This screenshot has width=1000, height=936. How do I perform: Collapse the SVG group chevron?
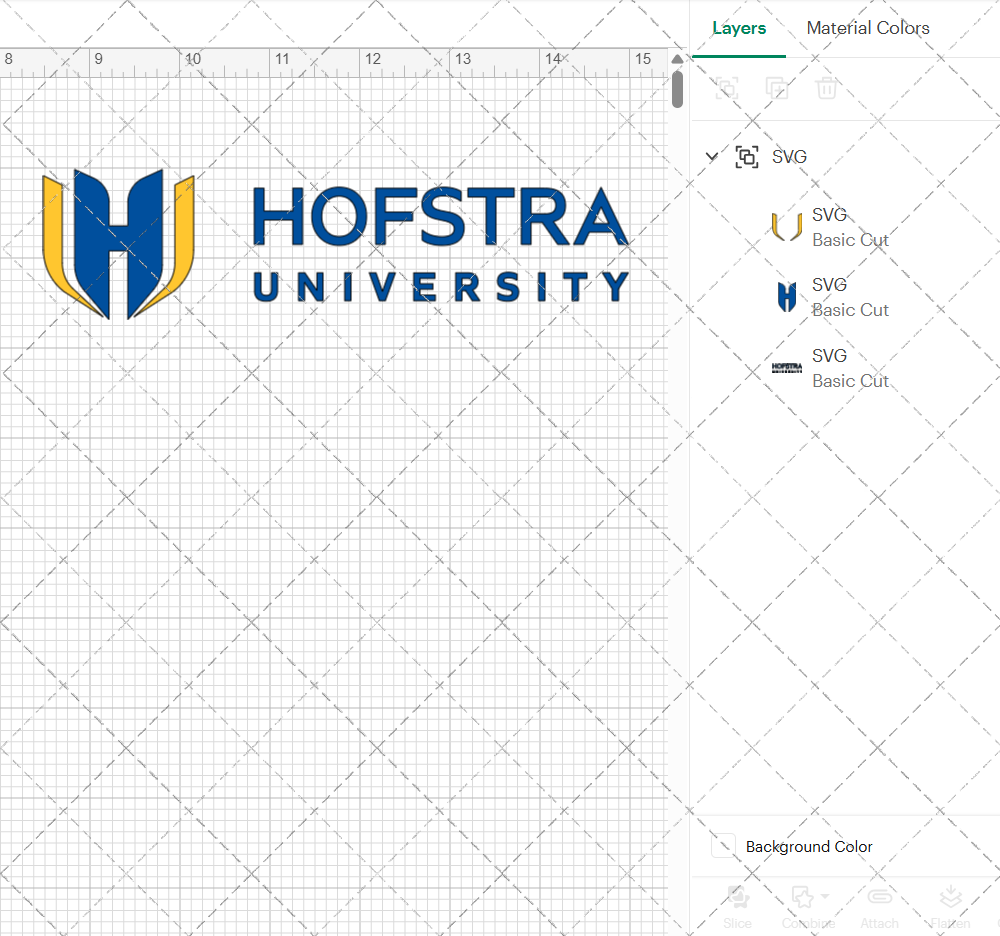712,156
